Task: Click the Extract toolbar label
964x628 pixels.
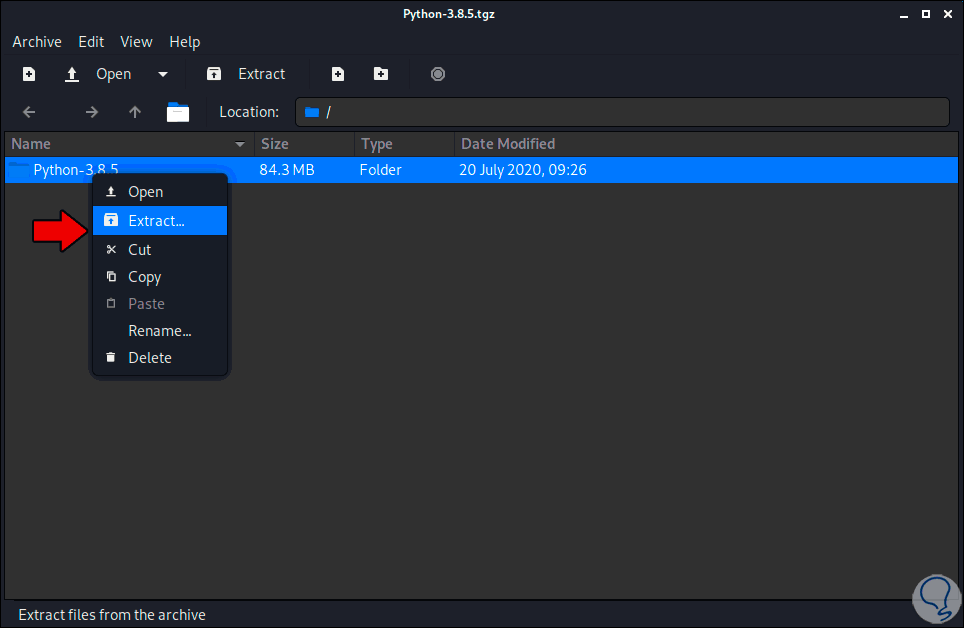Action: (x=262, y=74)
